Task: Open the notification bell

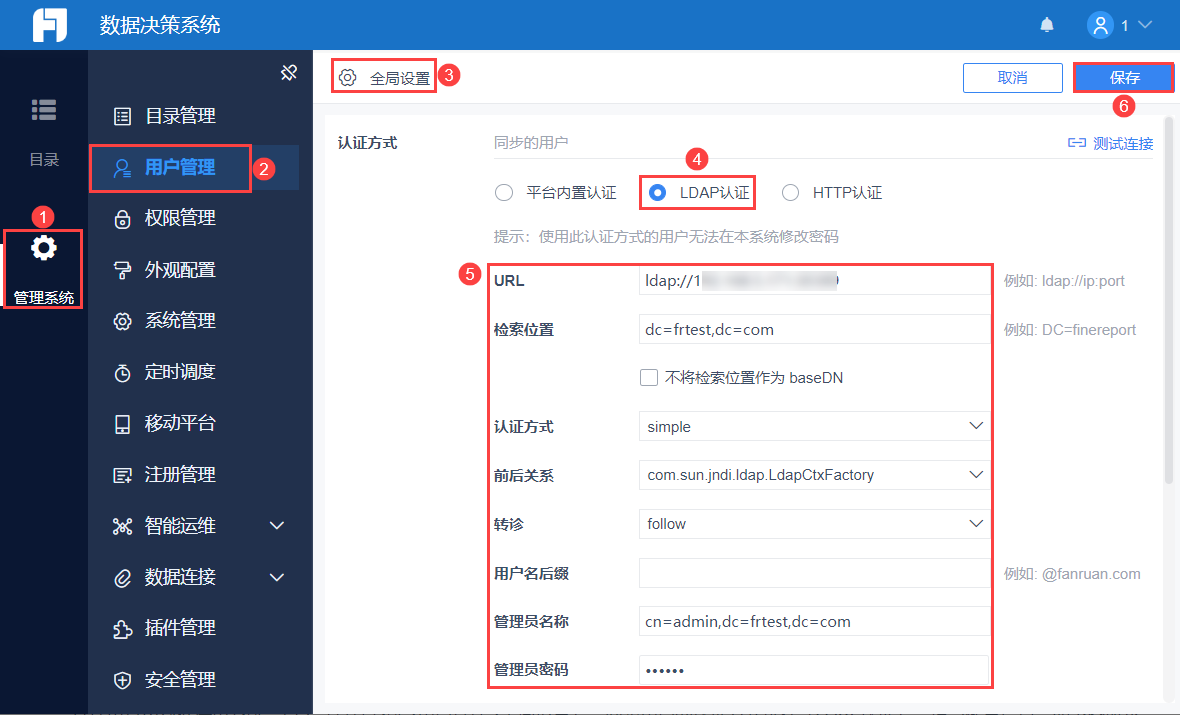Action: [x=1047, y=25]
